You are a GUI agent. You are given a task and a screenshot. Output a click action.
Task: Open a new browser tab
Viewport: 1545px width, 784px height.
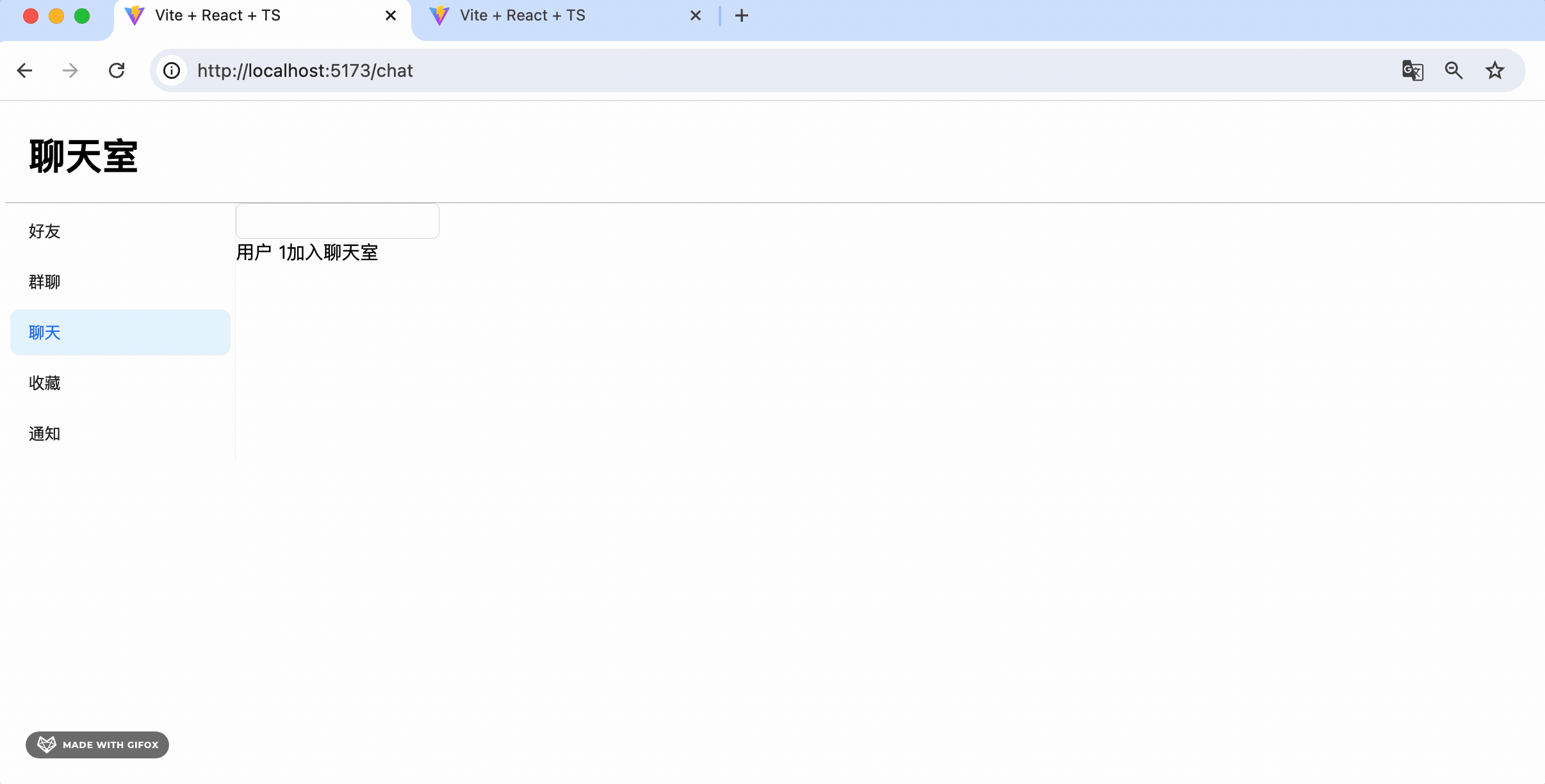[x=741, y=15]
